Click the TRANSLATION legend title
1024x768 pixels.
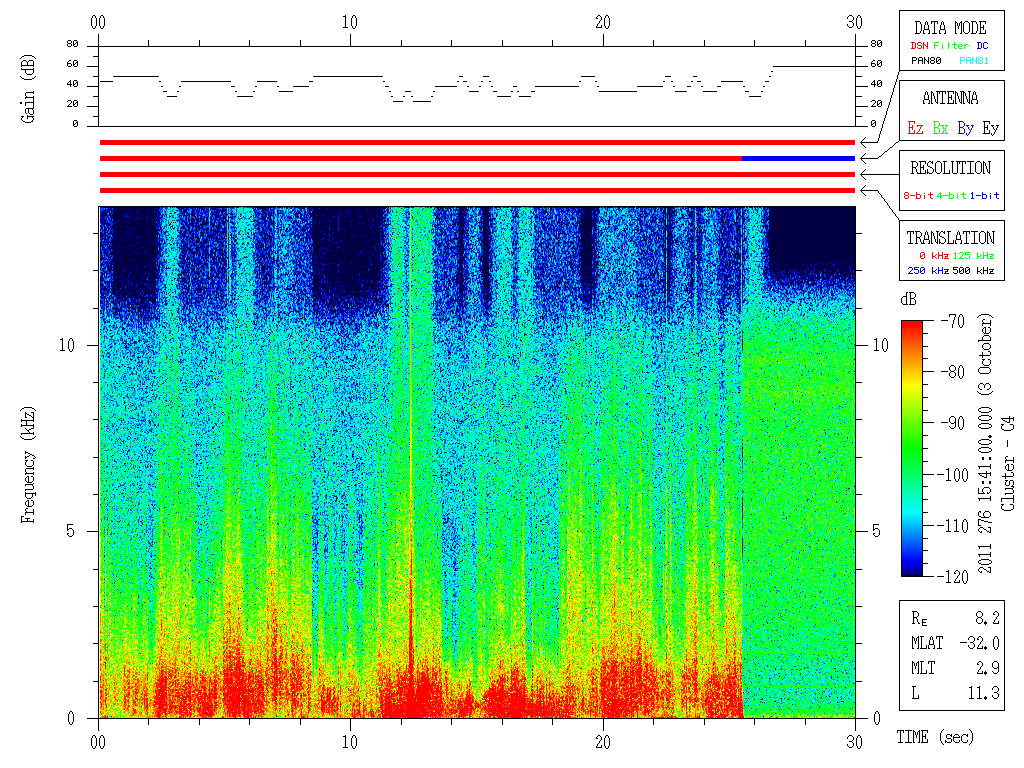(x=951, y=238)
